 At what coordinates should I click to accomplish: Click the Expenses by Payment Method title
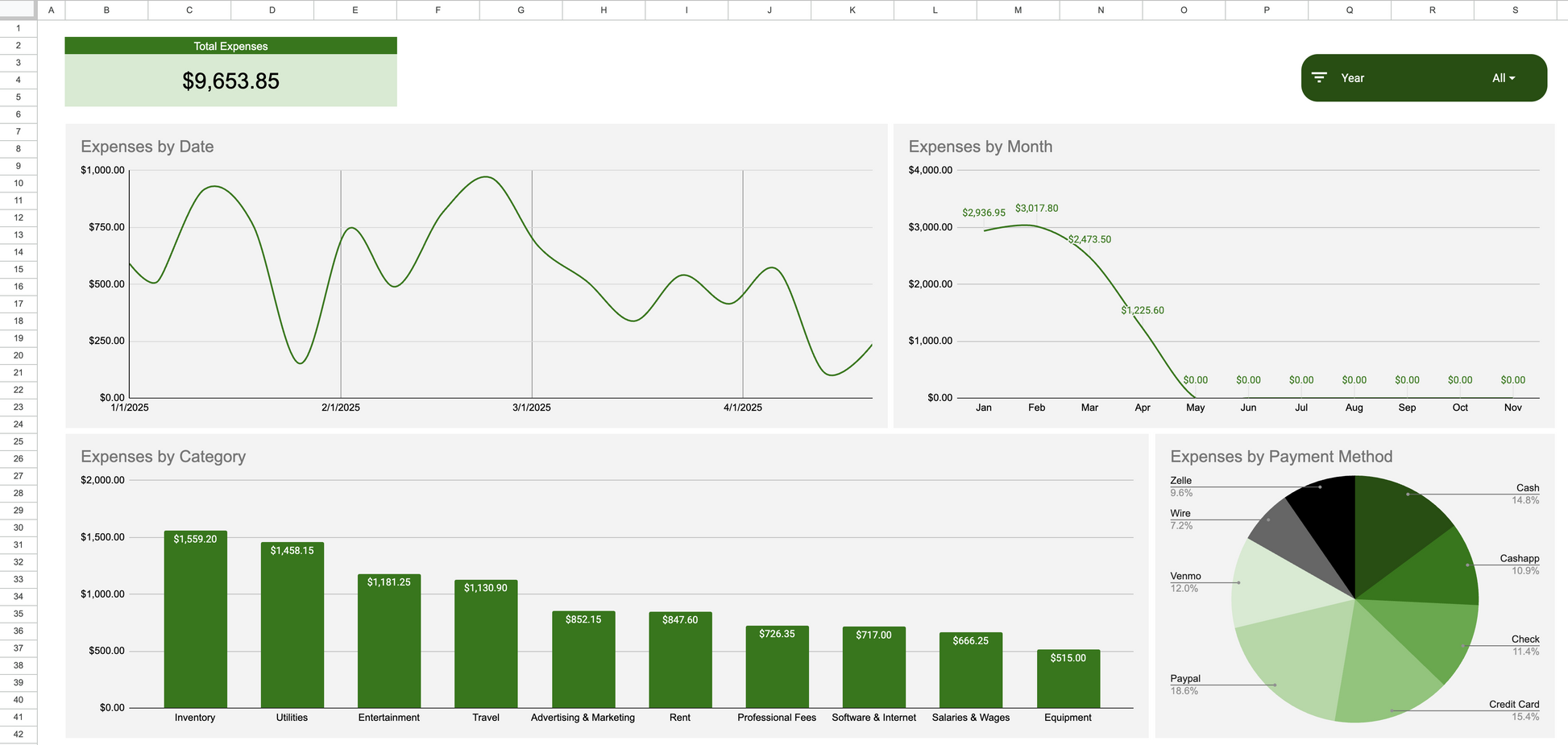pyautogui.click(x=1280, y=457)
